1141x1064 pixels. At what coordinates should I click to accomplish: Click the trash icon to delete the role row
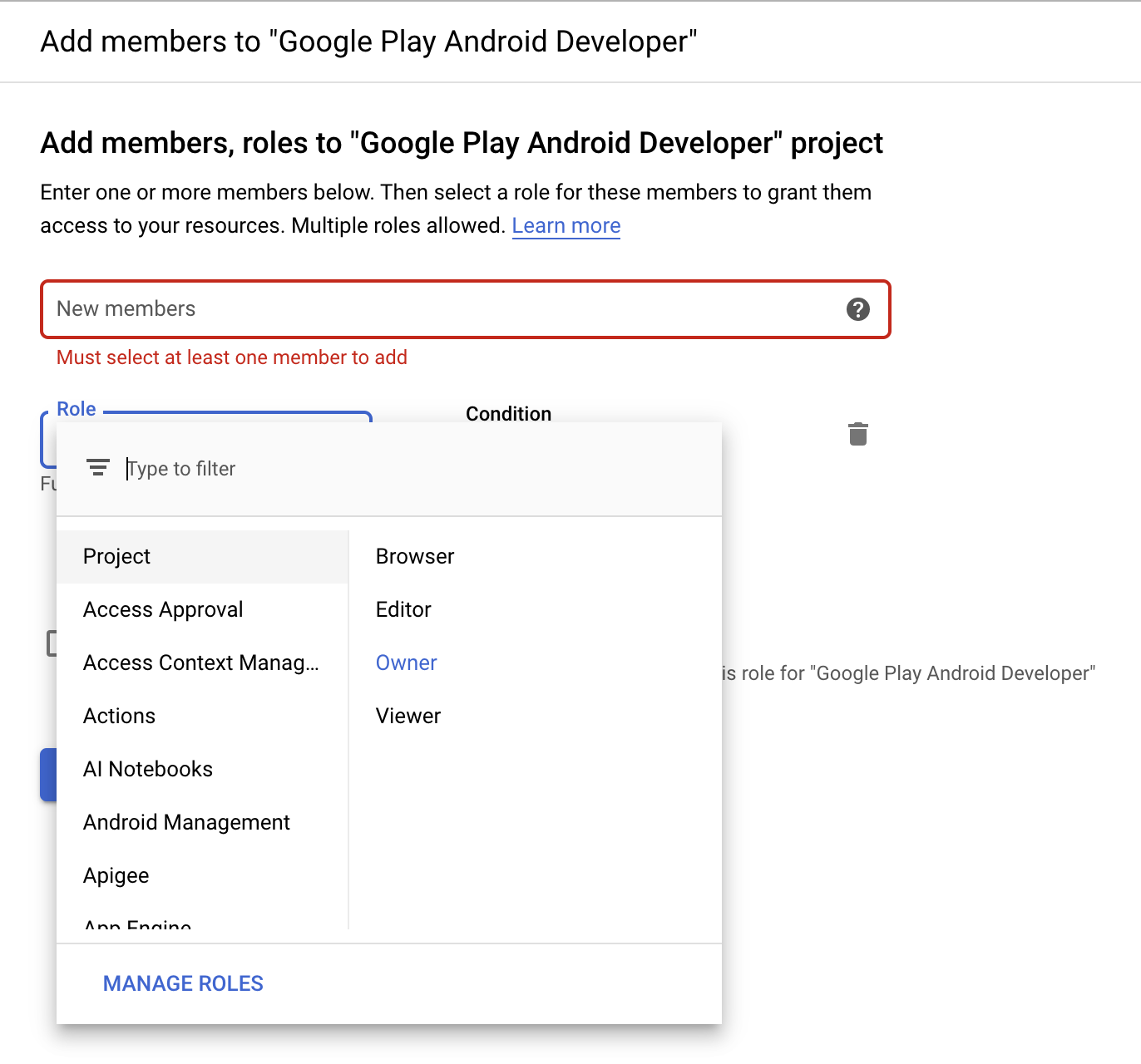[x=858, y=433]
